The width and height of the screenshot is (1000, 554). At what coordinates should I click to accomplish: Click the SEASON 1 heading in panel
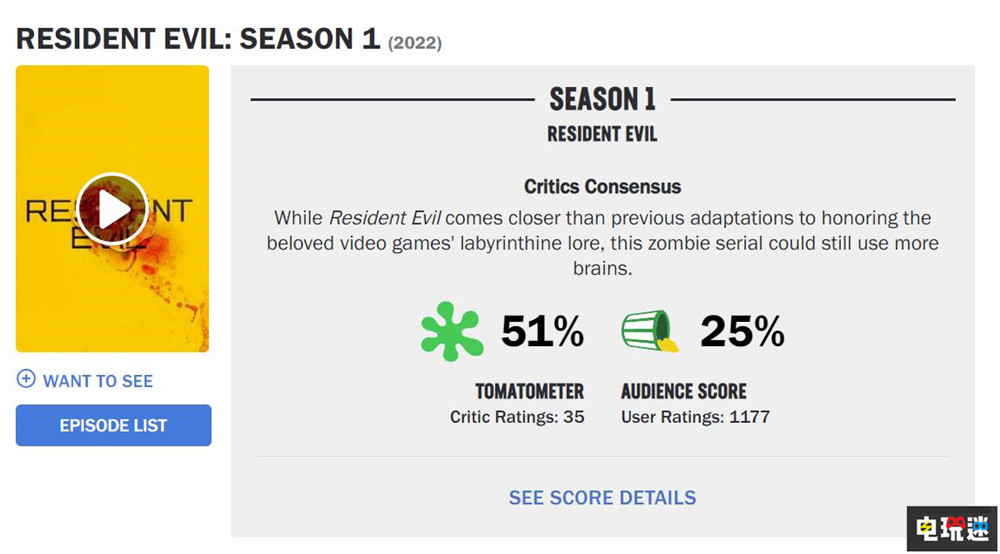coord(602,99)
